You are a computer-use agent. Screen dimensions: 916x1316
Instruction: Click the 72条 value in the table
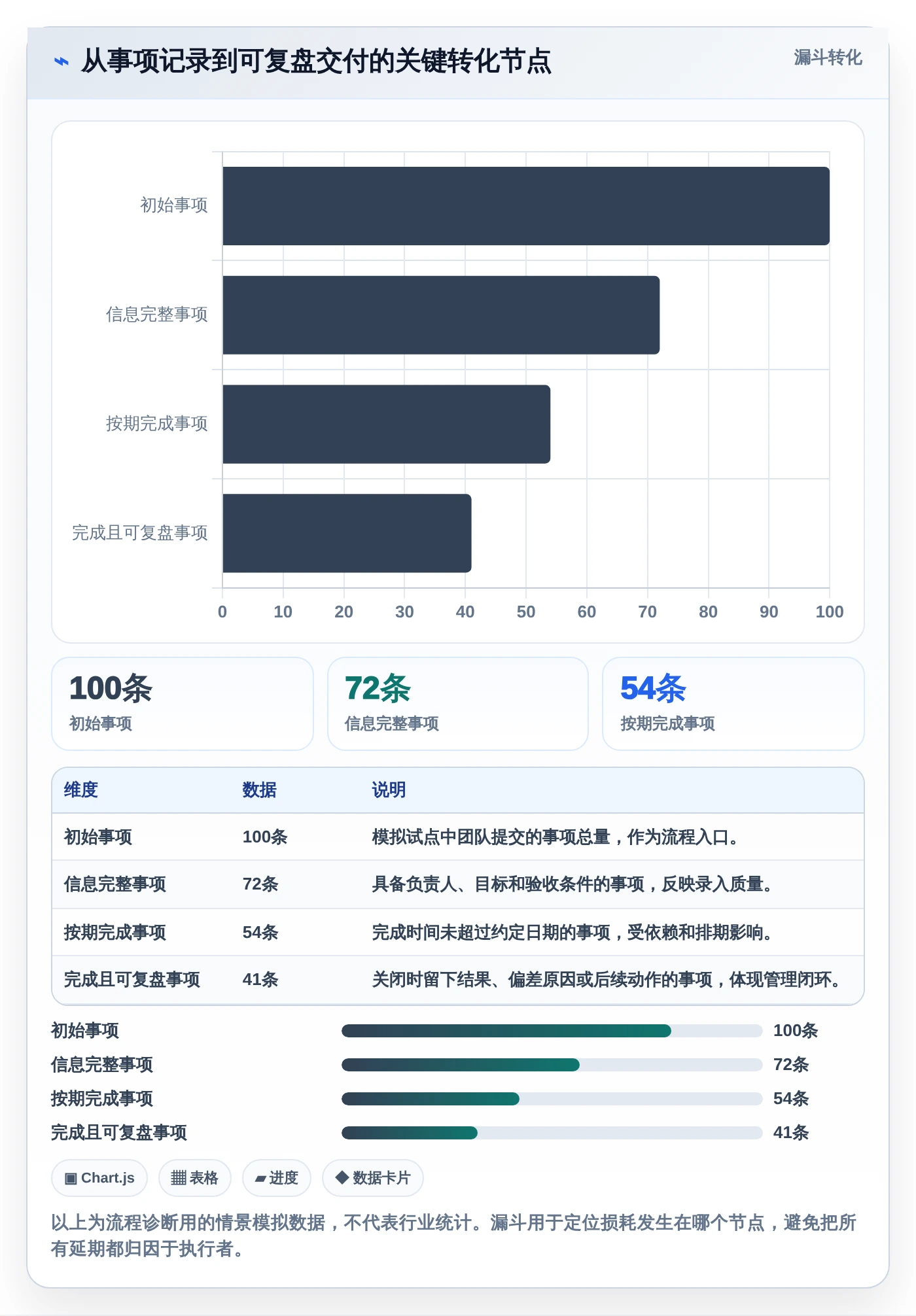click(x=260, y=884)
